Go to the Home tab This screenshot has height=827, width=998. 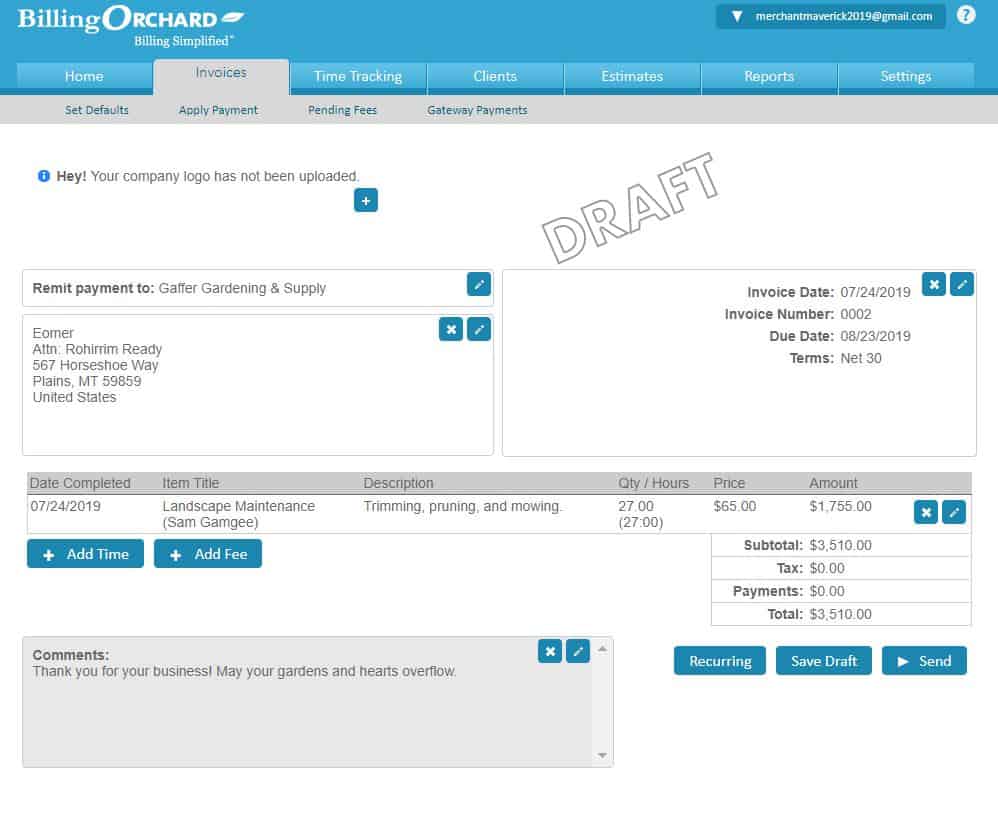tap(84, 76)
